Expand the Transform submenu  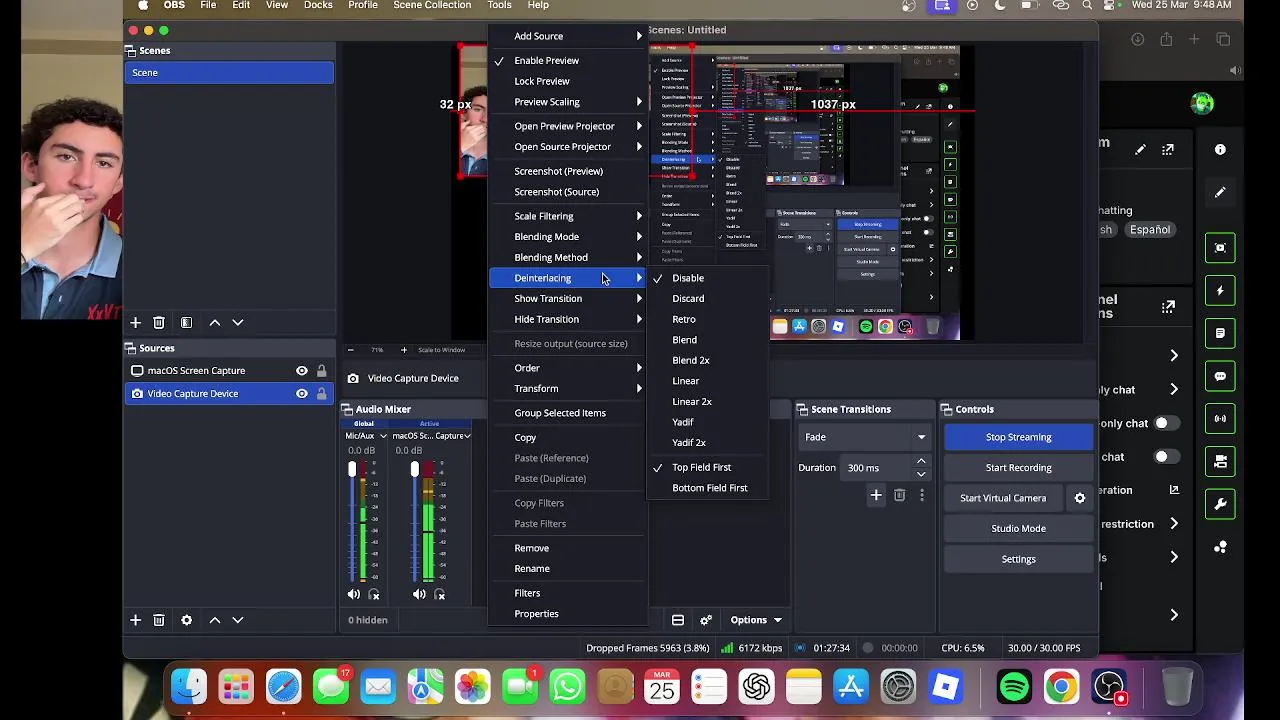(x=568, y=389)
